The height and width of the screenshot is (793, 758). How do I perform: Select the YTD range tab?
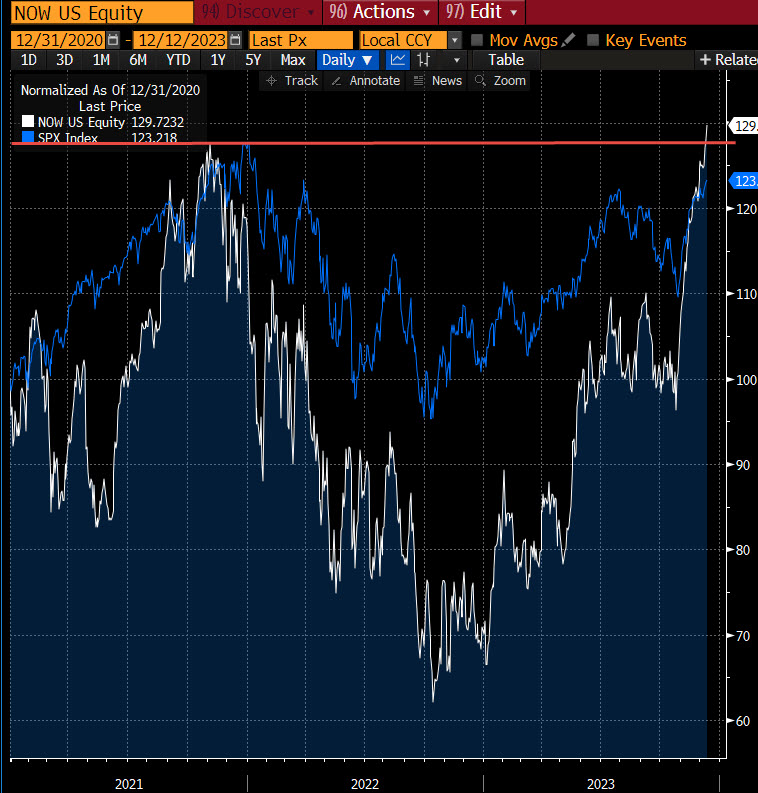click(x=178, y=60)
